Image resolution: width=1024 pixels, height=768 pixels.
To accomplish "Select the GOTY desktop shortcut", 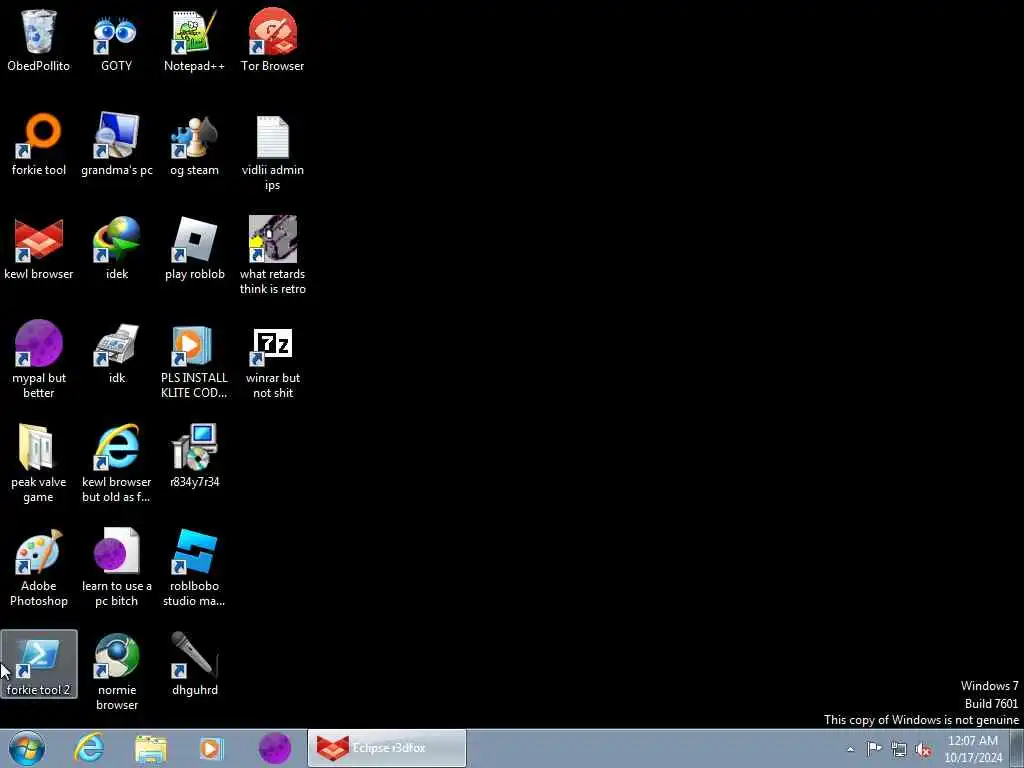I will pyautogui.click(x=116, y=40).
